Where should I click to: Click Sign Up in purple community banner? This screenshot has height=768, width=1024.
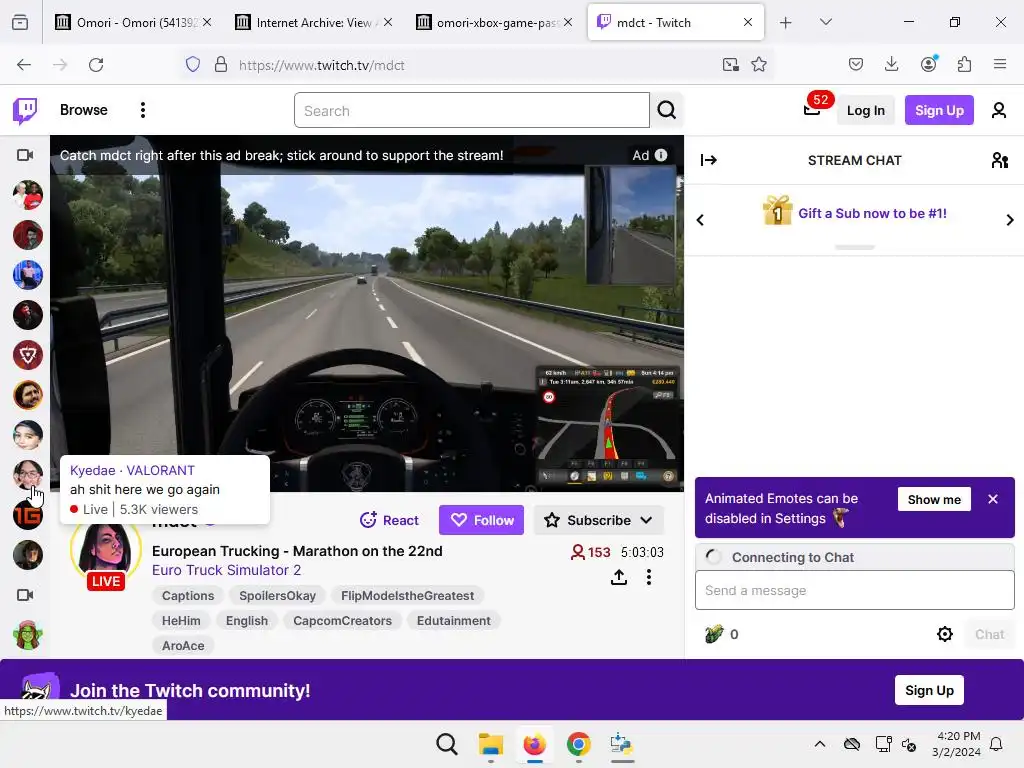pyautogui.click(x=929, y=690)
